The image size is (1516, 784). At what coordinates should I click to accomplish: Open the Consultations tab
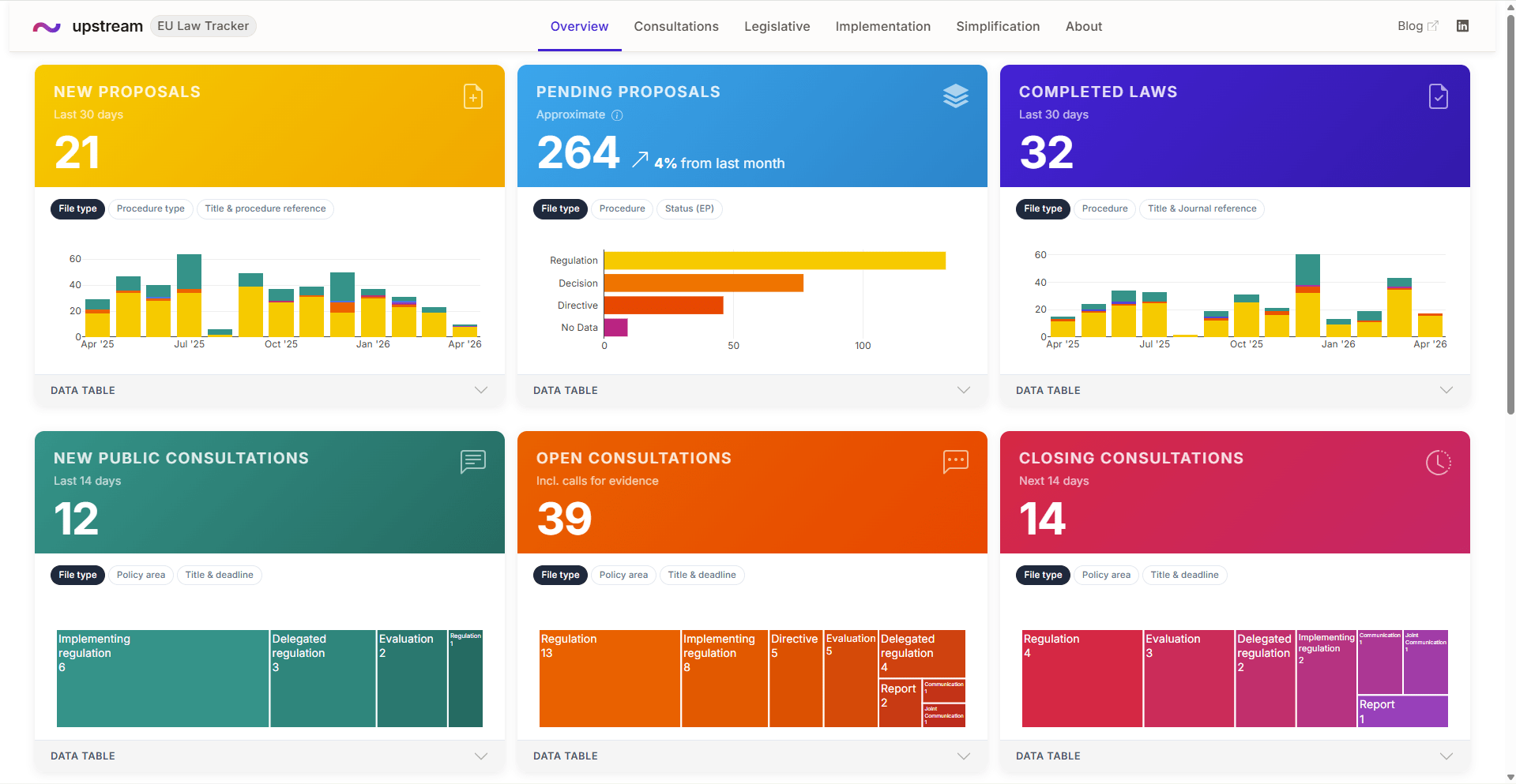pyautogui.click(x=675, y=27)
